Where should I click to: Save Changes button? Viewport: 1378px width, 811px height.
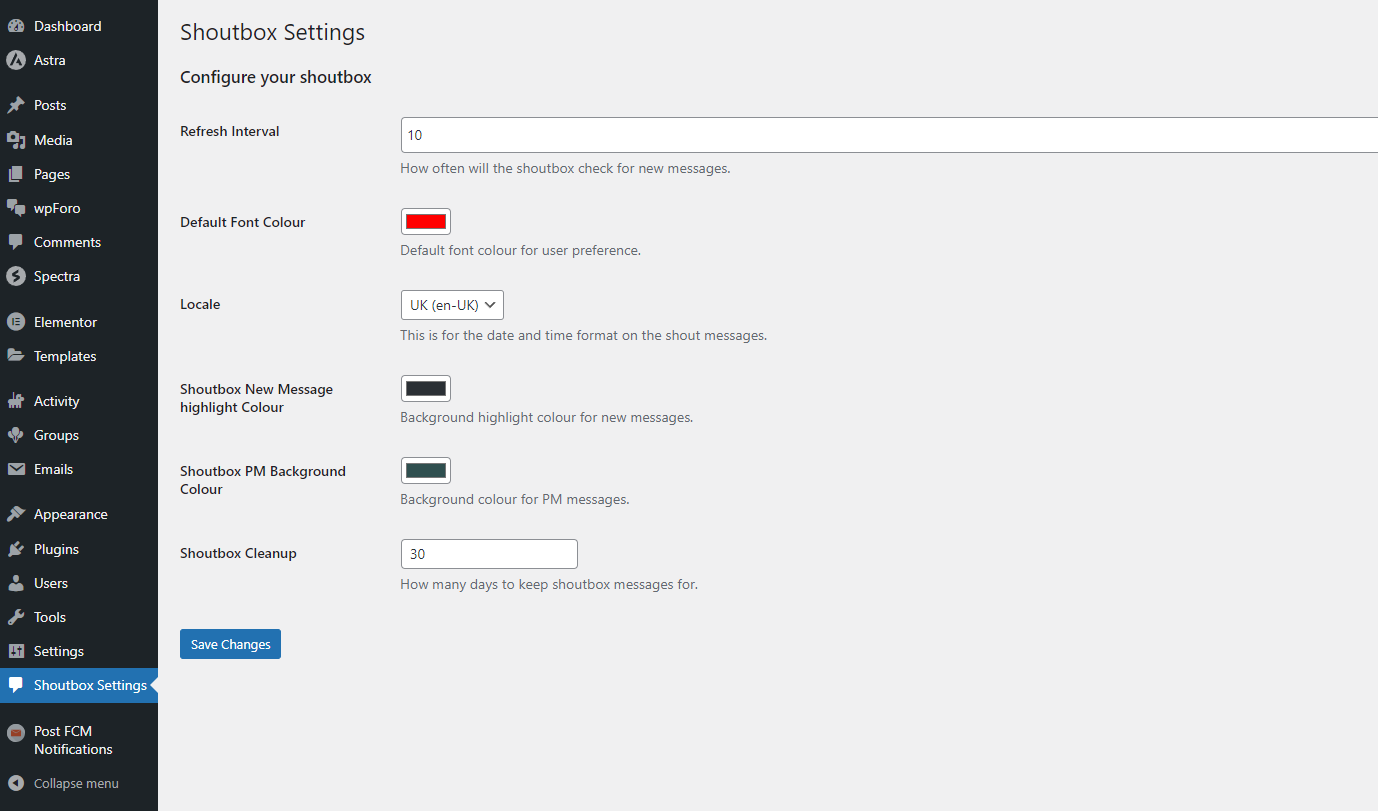[230, 644]
